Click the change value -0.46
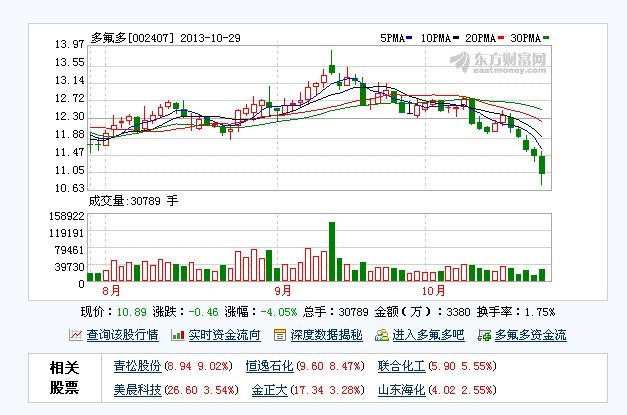Screen dimensions: 627x415 [204, 312]
